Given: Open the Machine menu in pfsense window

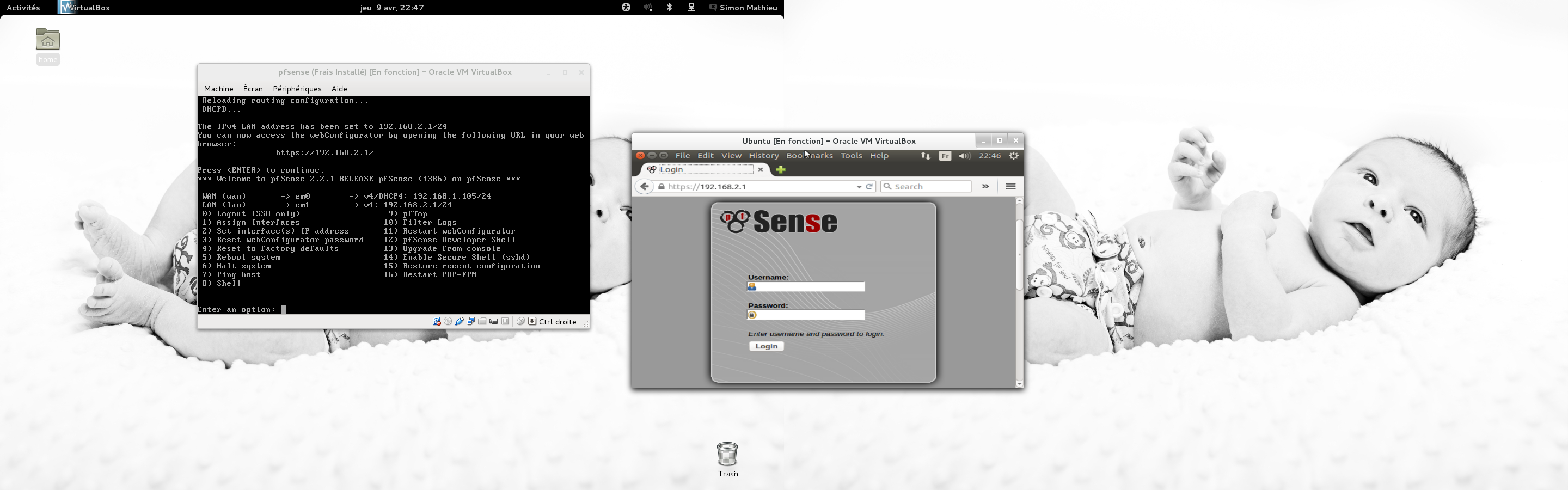Looking at the screenshot, I should click(x=218, y=89).
